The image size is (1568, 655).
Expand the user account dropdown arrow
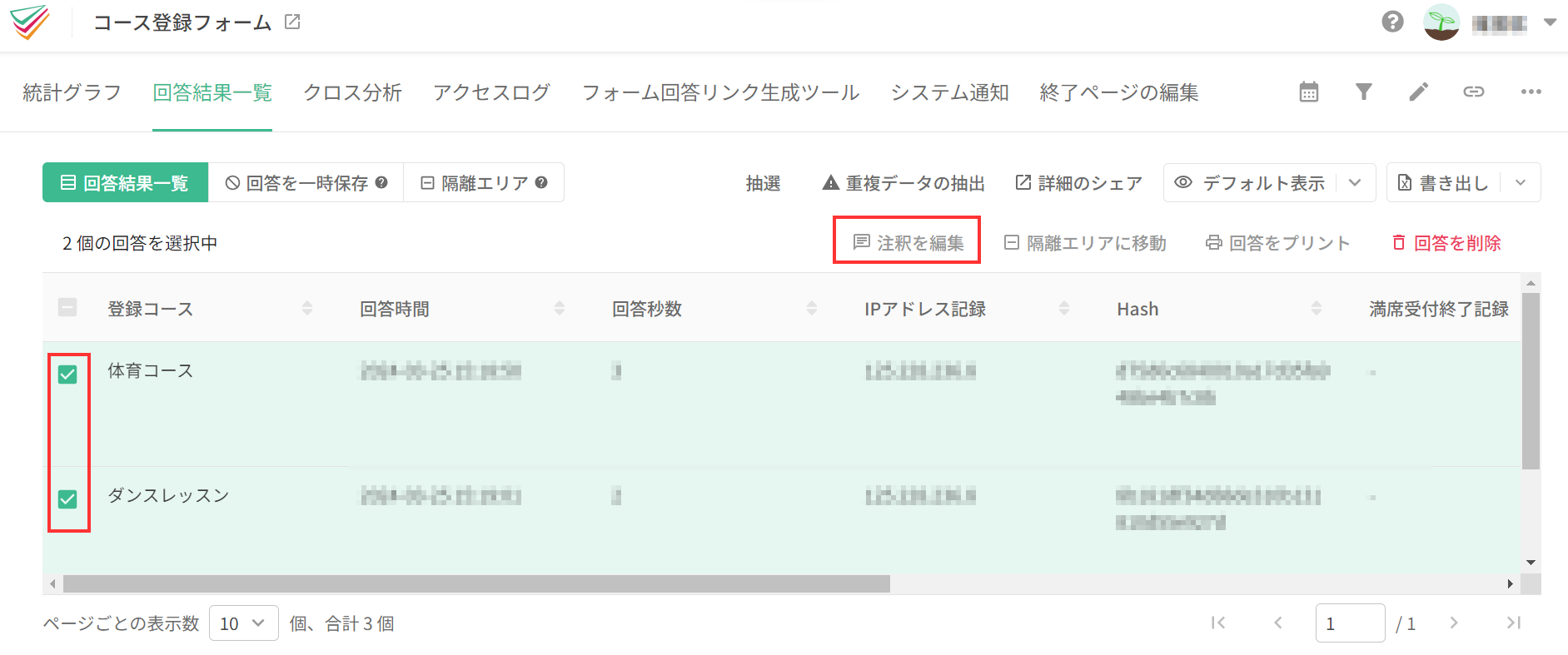click(x=1550, y=22)
